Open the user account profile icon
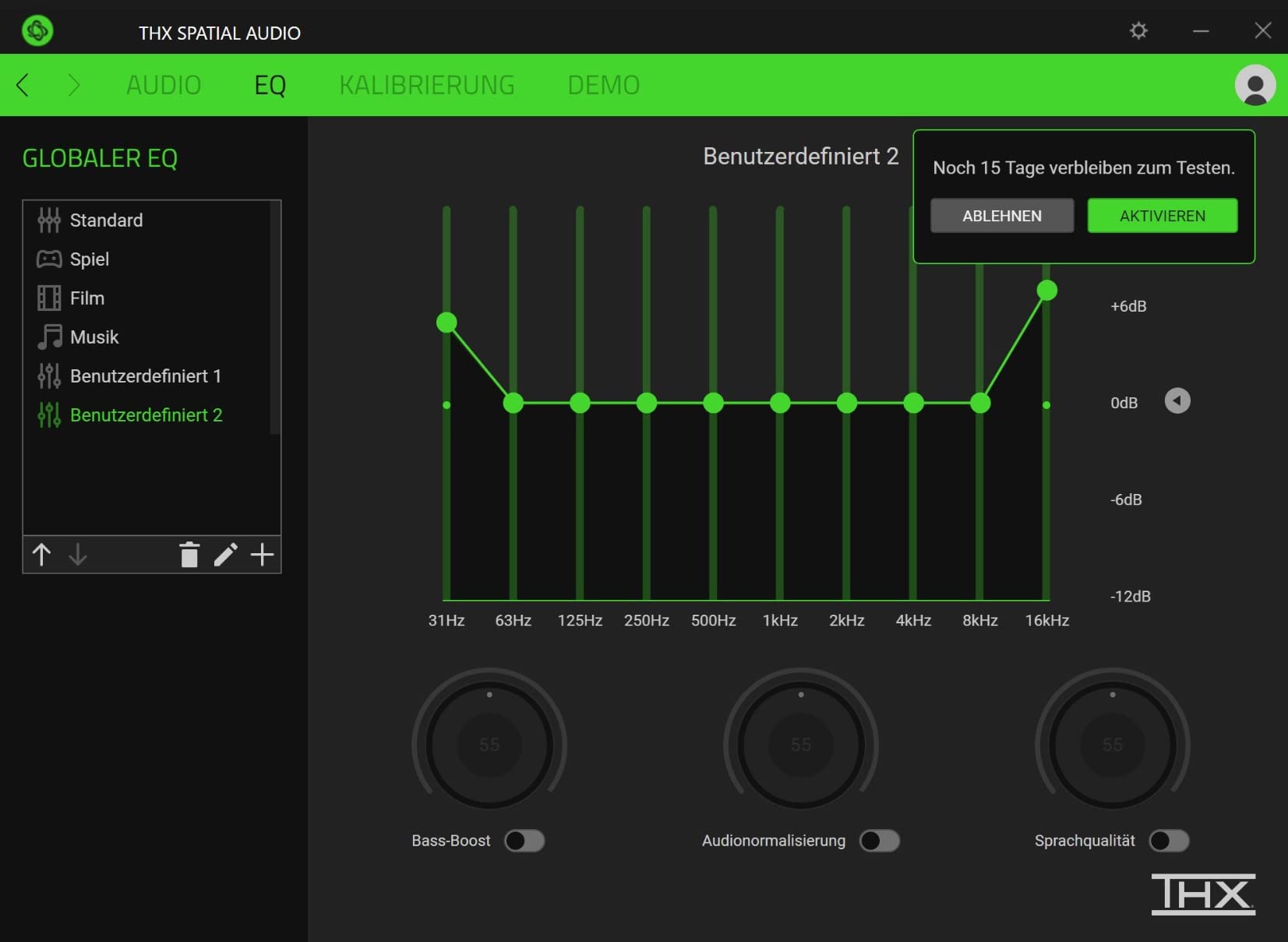Image resolution: width=1288 pixels, height=942 pixels. pyautogui.click(x=1254, y=85)
